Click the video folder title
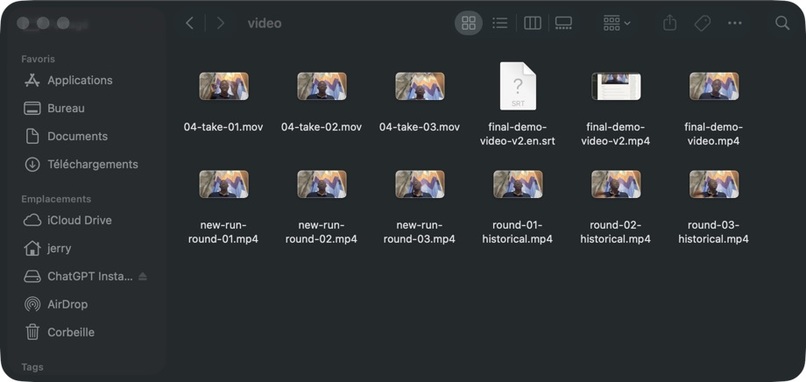 264,23
